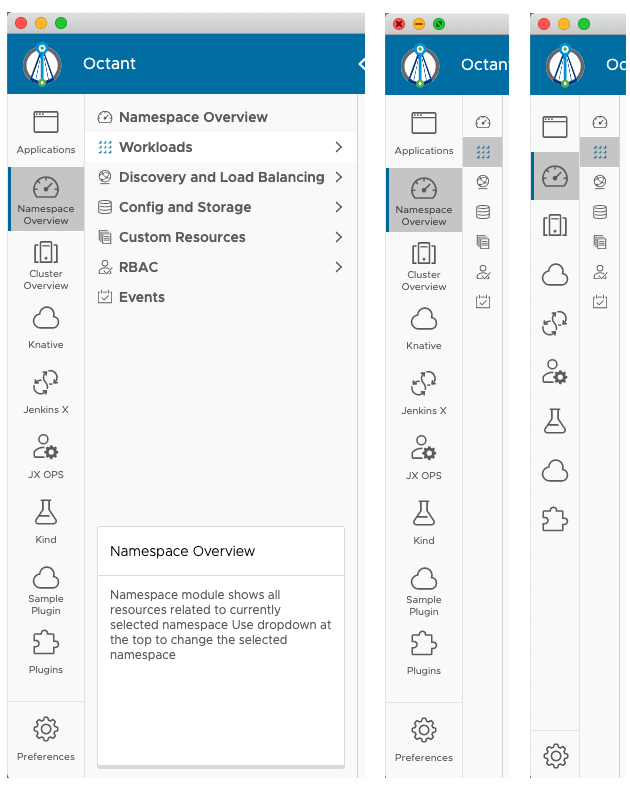Collapse navigation with the header arrow, left window

(362, 64)
